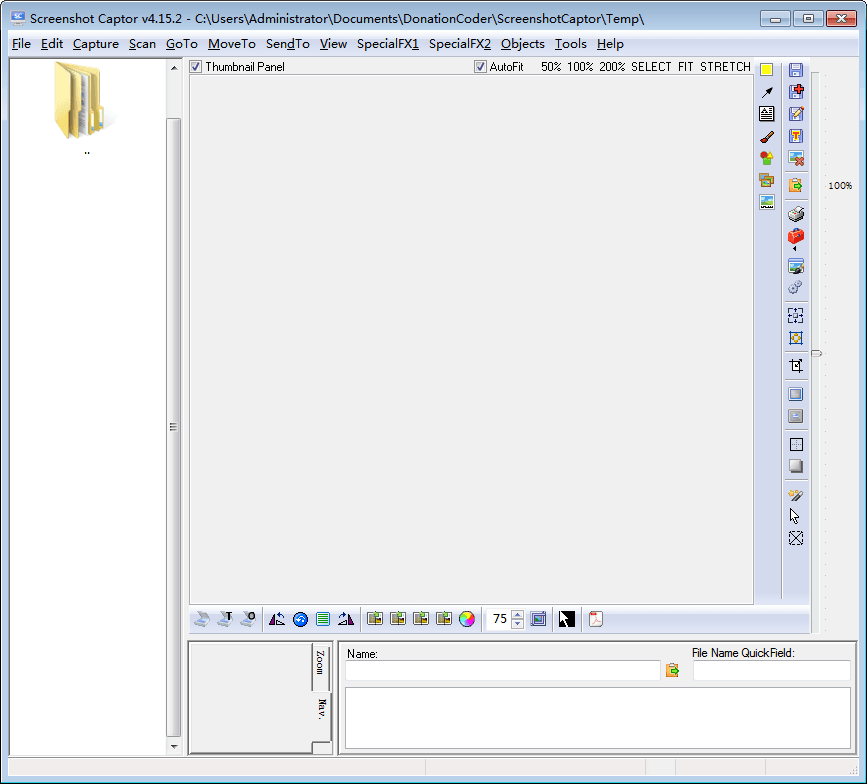Expand the small arrow under the toolbox

point(795,249)
